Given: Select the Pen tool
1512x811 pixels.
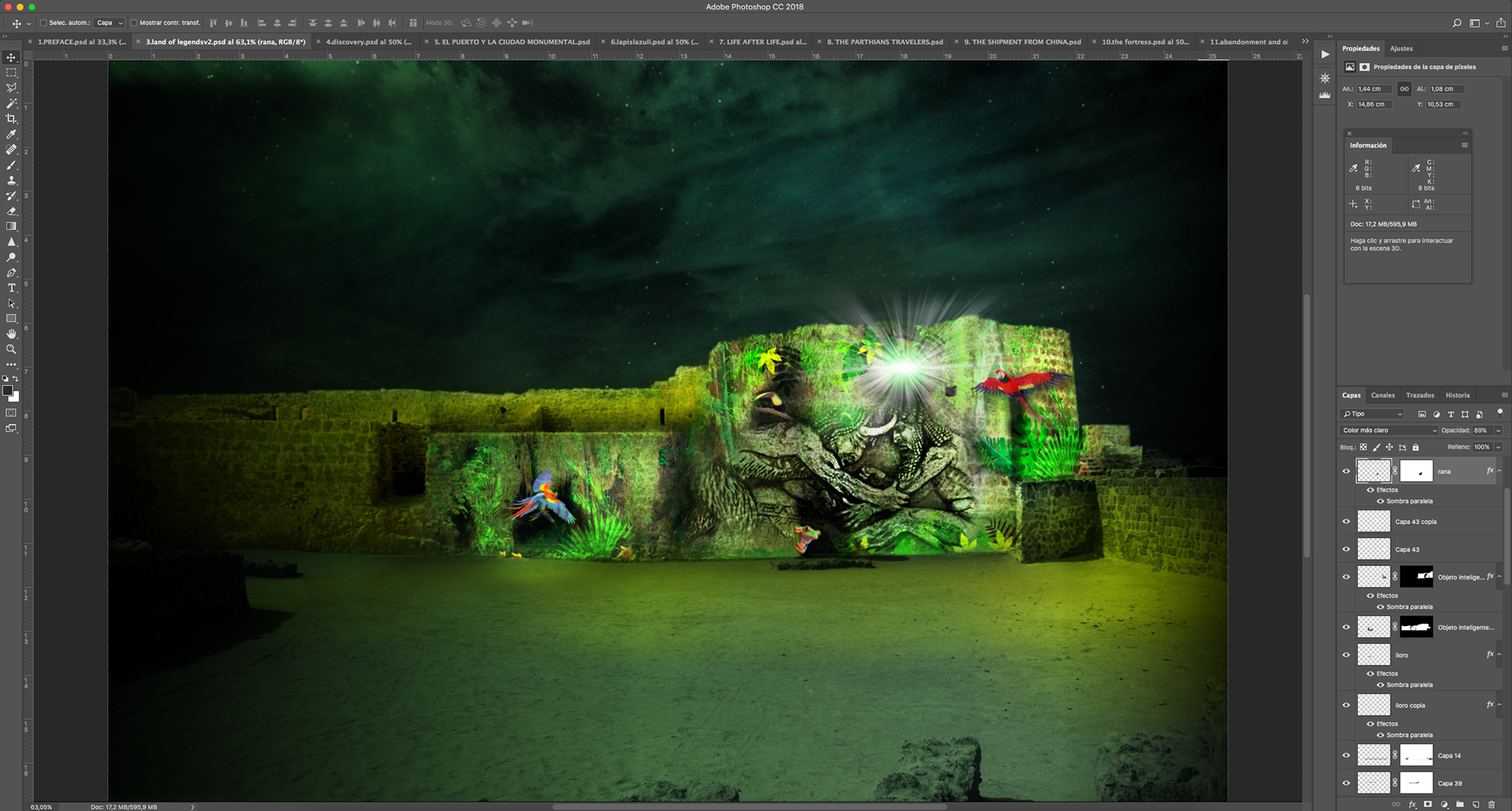Looking at the screenshot, I should (x=11, y=272).
